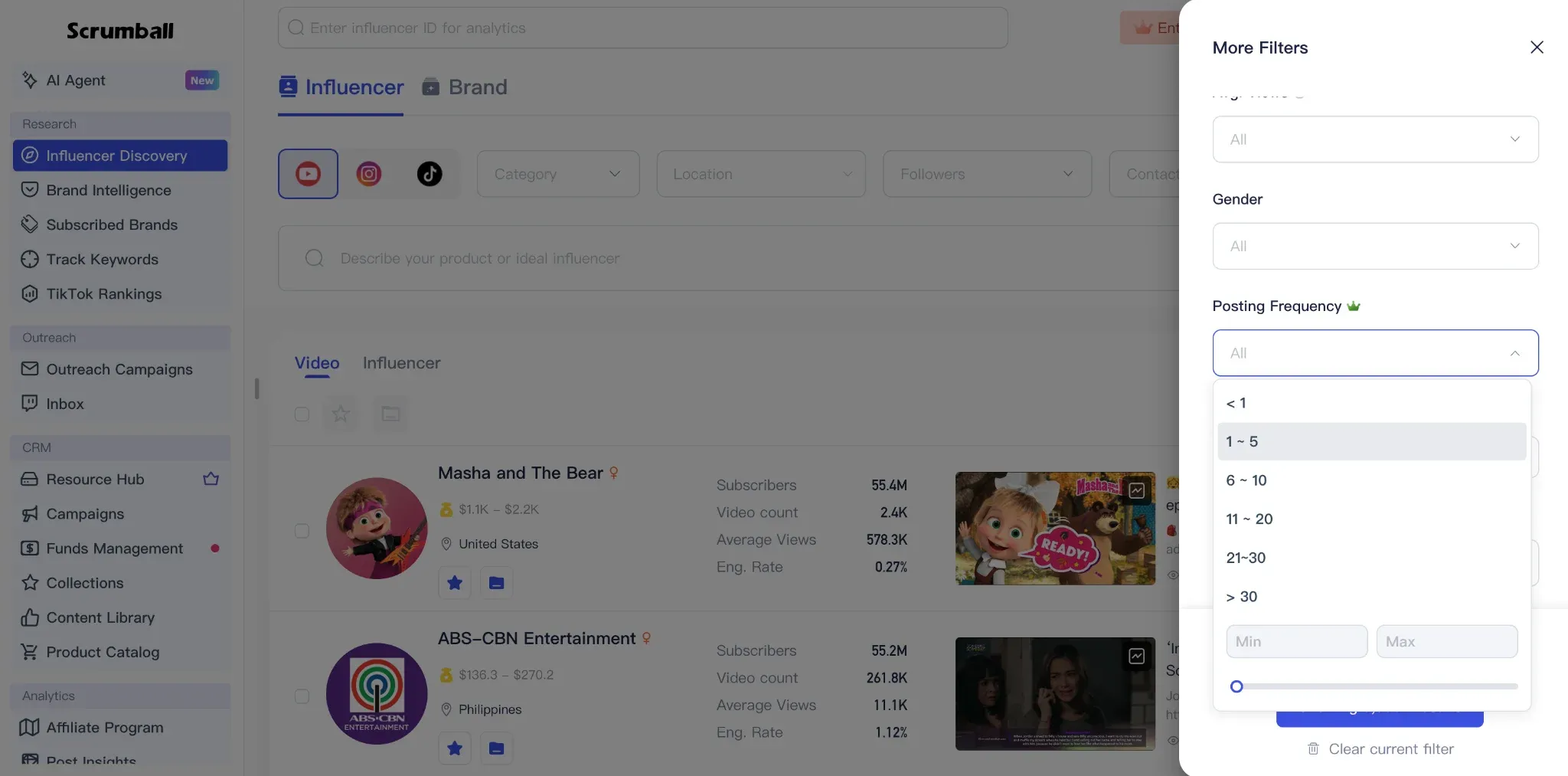The height and width of the screenshot is (776, 1568).
Task: Choose the '> 30' posting frequency option
Action: pos(1371,597)
